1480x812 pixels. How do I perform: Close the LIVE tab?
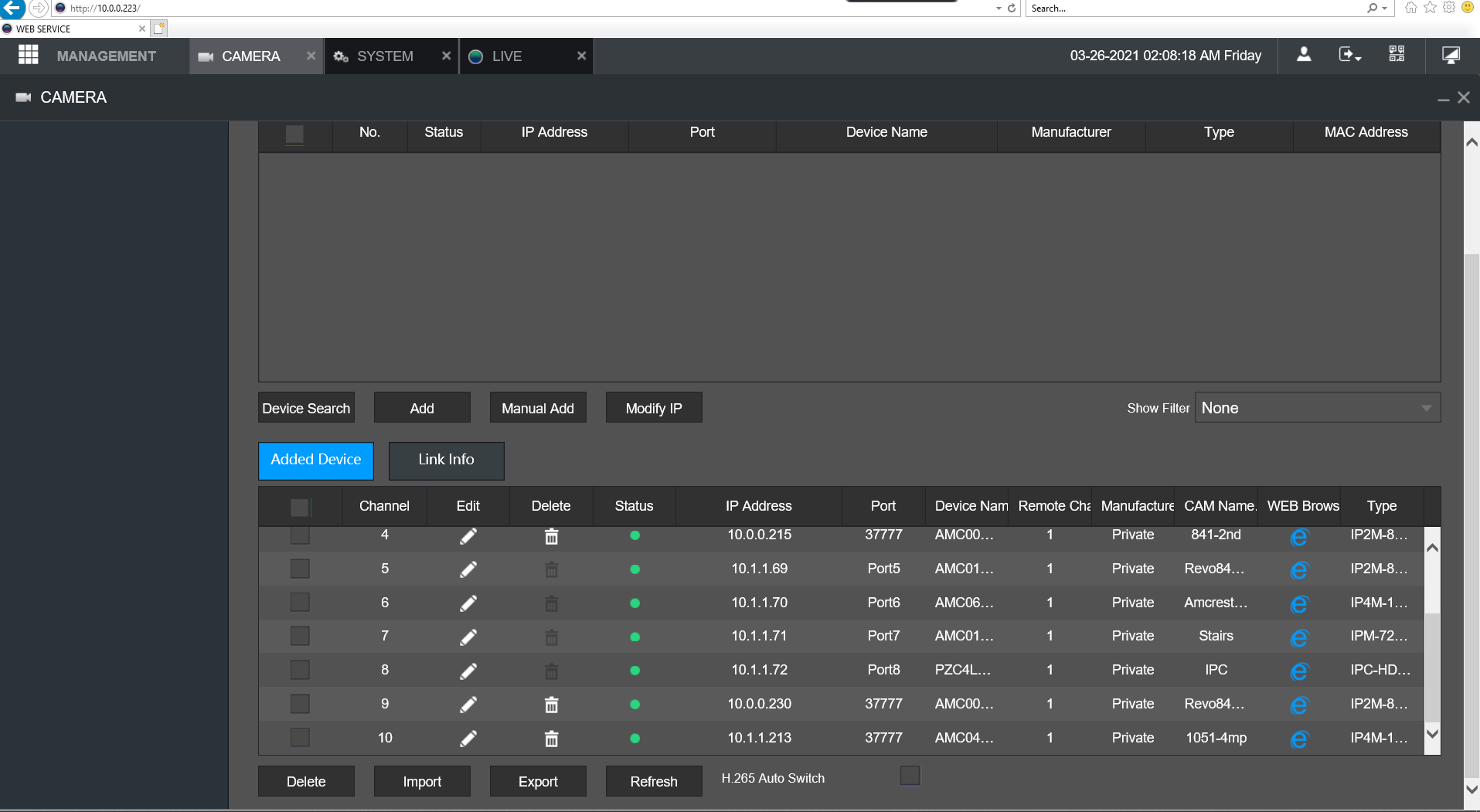click(581, 56)
